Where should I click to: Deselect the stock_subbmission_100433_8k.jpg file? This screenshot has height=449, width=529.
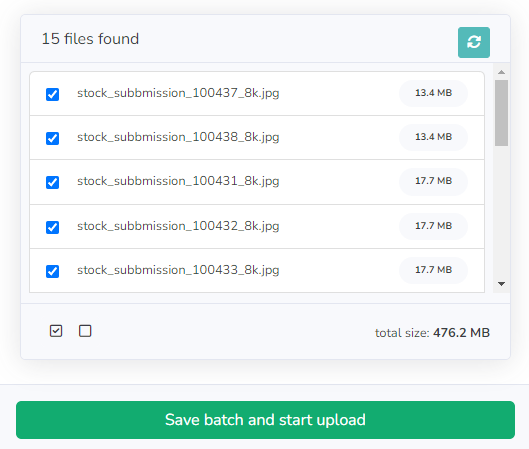click(x=53, y=271)
